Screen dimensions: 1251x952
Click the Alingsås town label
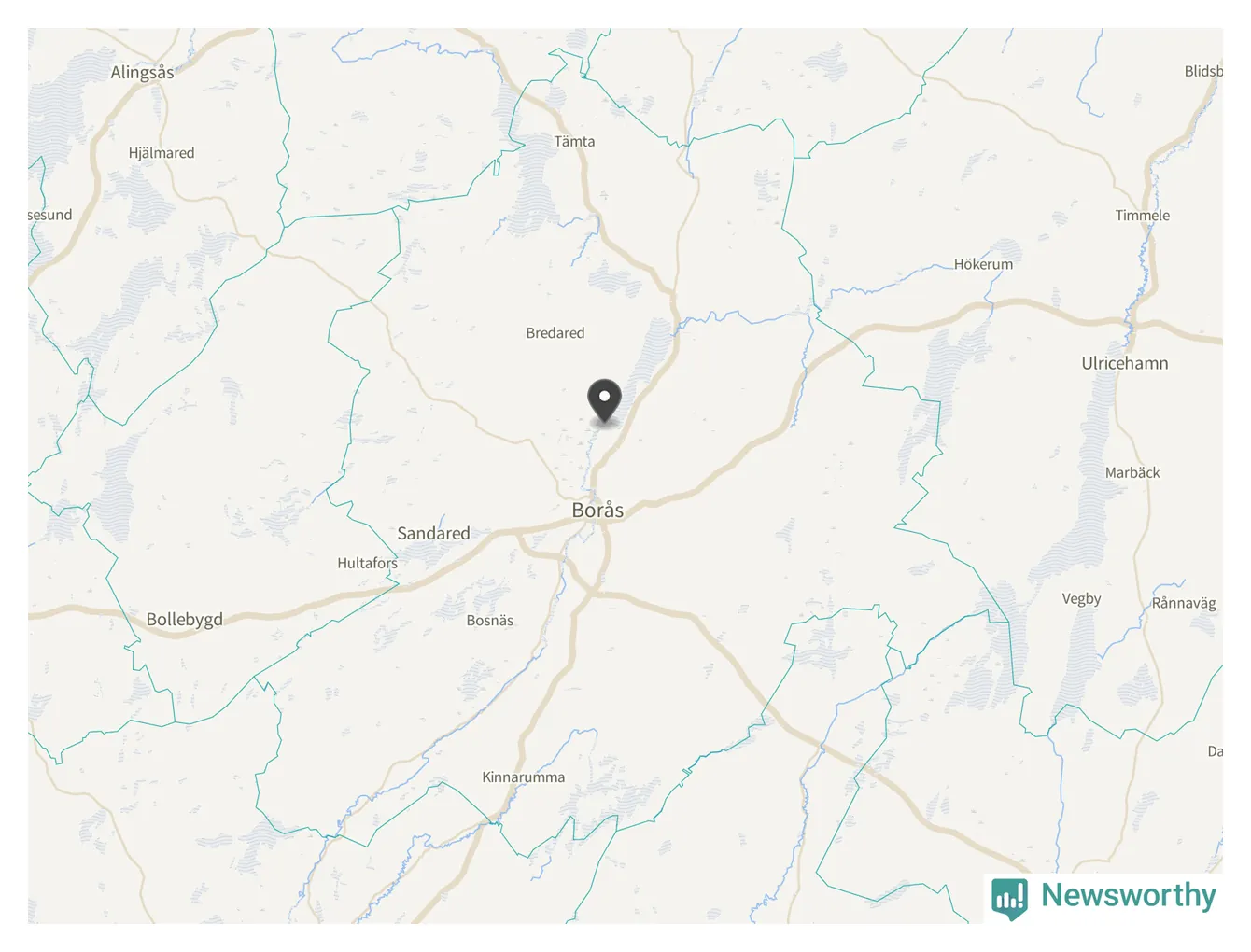142,72
